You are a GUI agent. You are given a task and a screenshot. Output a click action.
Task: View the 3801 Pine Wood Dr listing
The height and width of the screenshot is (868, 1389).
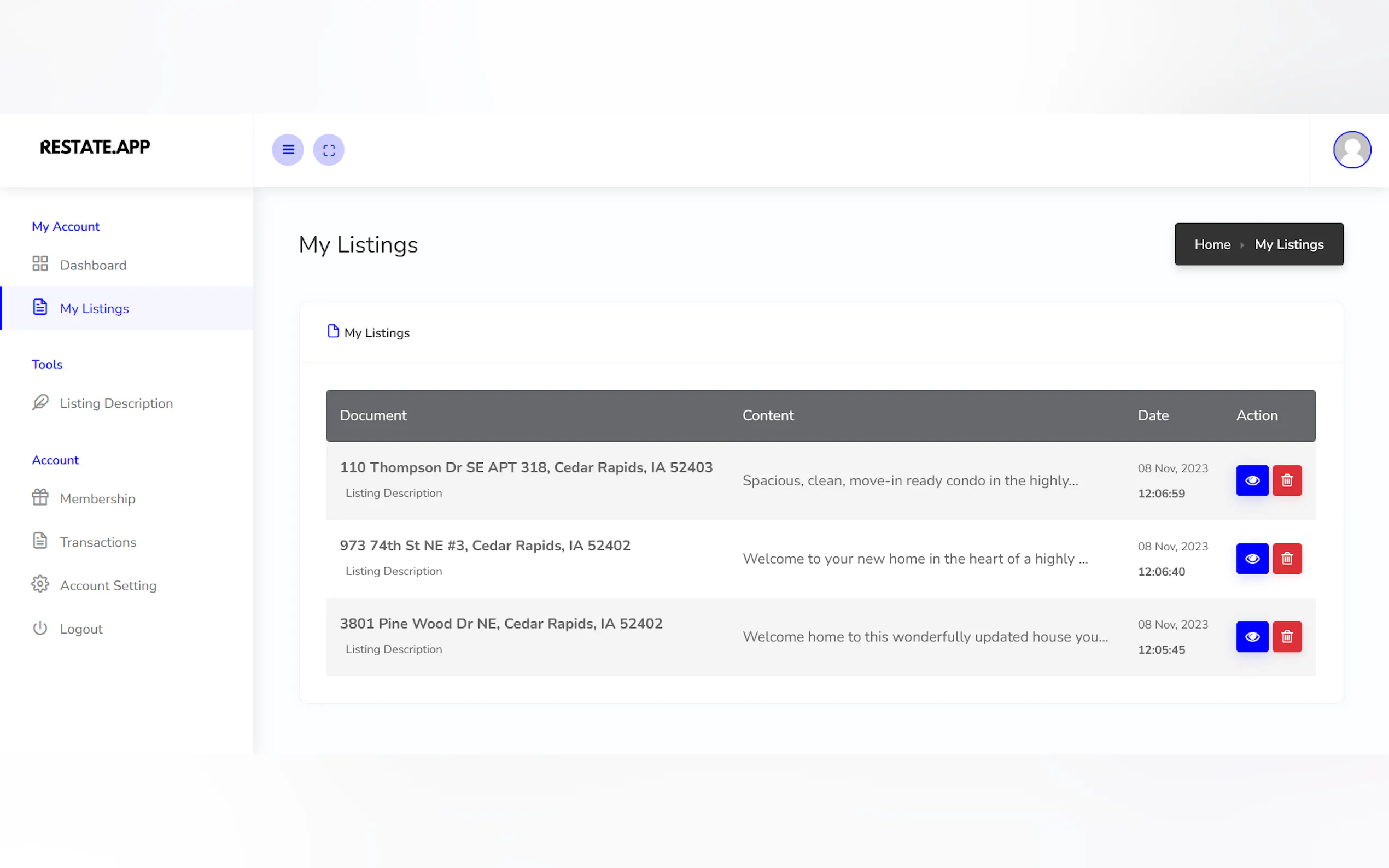[1252, 637]
